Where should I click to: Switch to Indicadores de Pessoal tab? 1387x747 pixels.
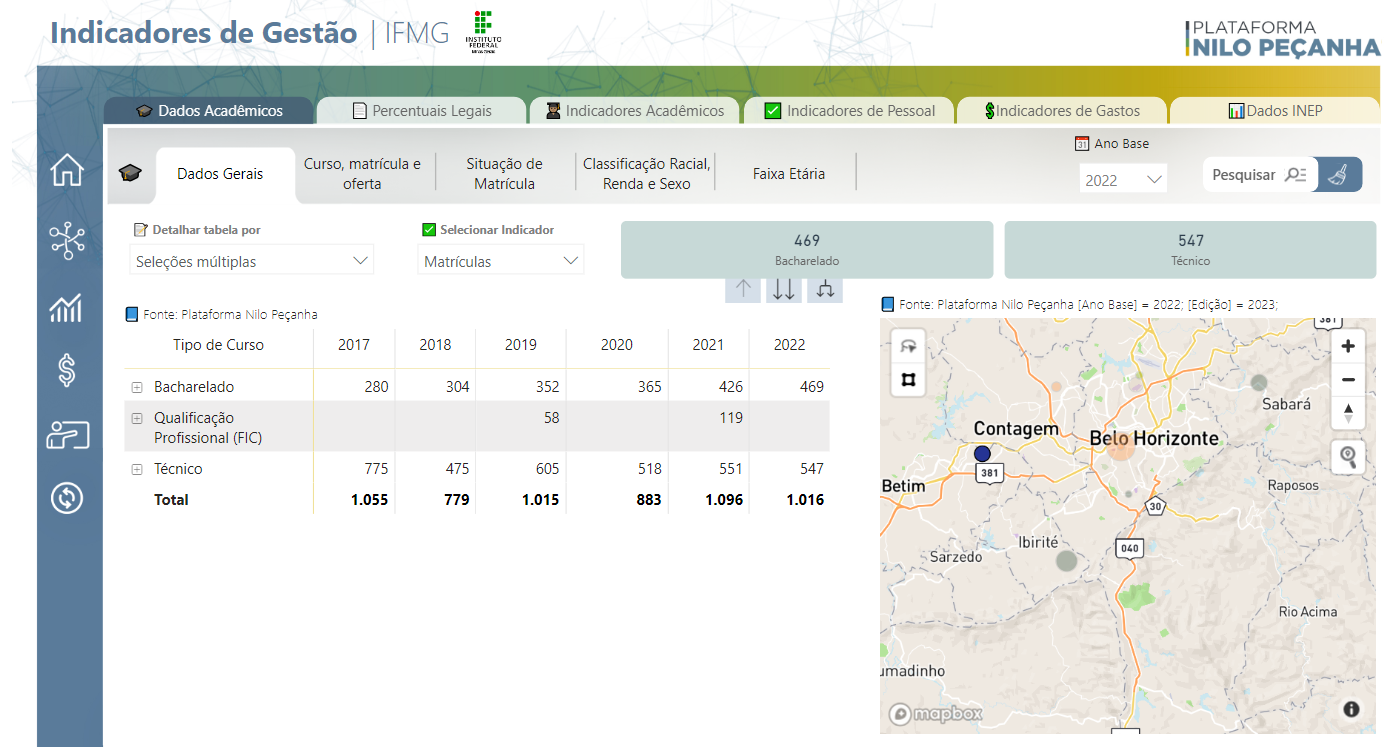click(849, 111)
